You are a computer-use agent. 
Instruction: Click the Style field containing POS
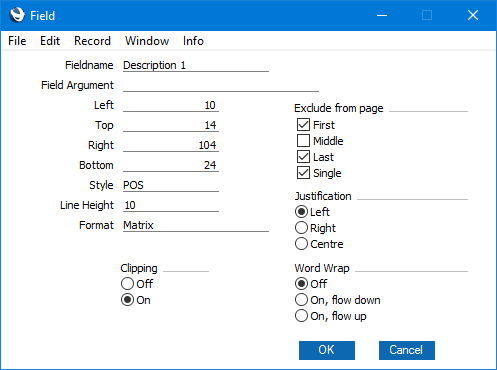point(171,185)
